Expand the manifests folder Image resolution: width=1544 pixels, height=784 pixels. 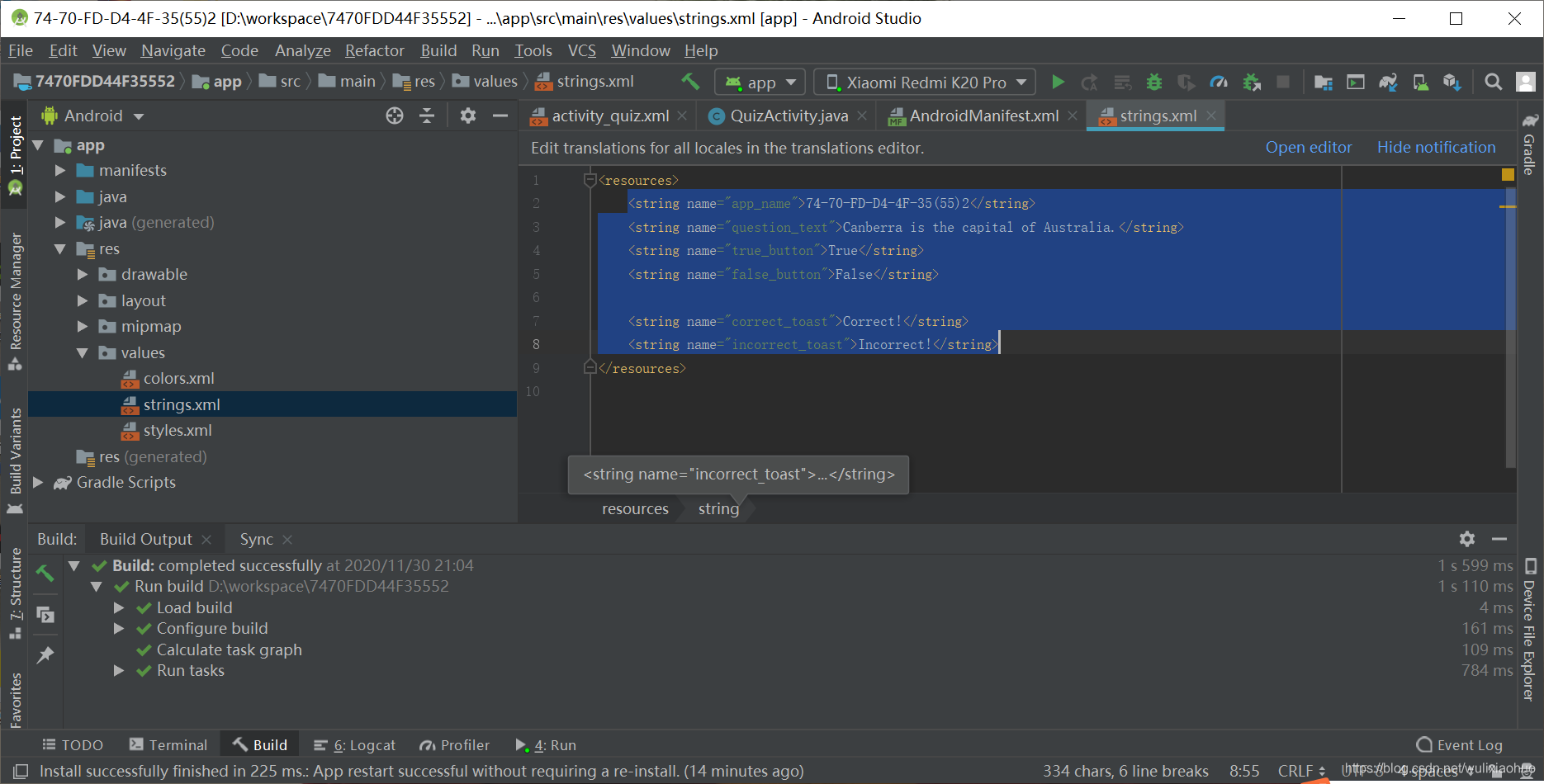pyautogui.click(x=60, y=170)
